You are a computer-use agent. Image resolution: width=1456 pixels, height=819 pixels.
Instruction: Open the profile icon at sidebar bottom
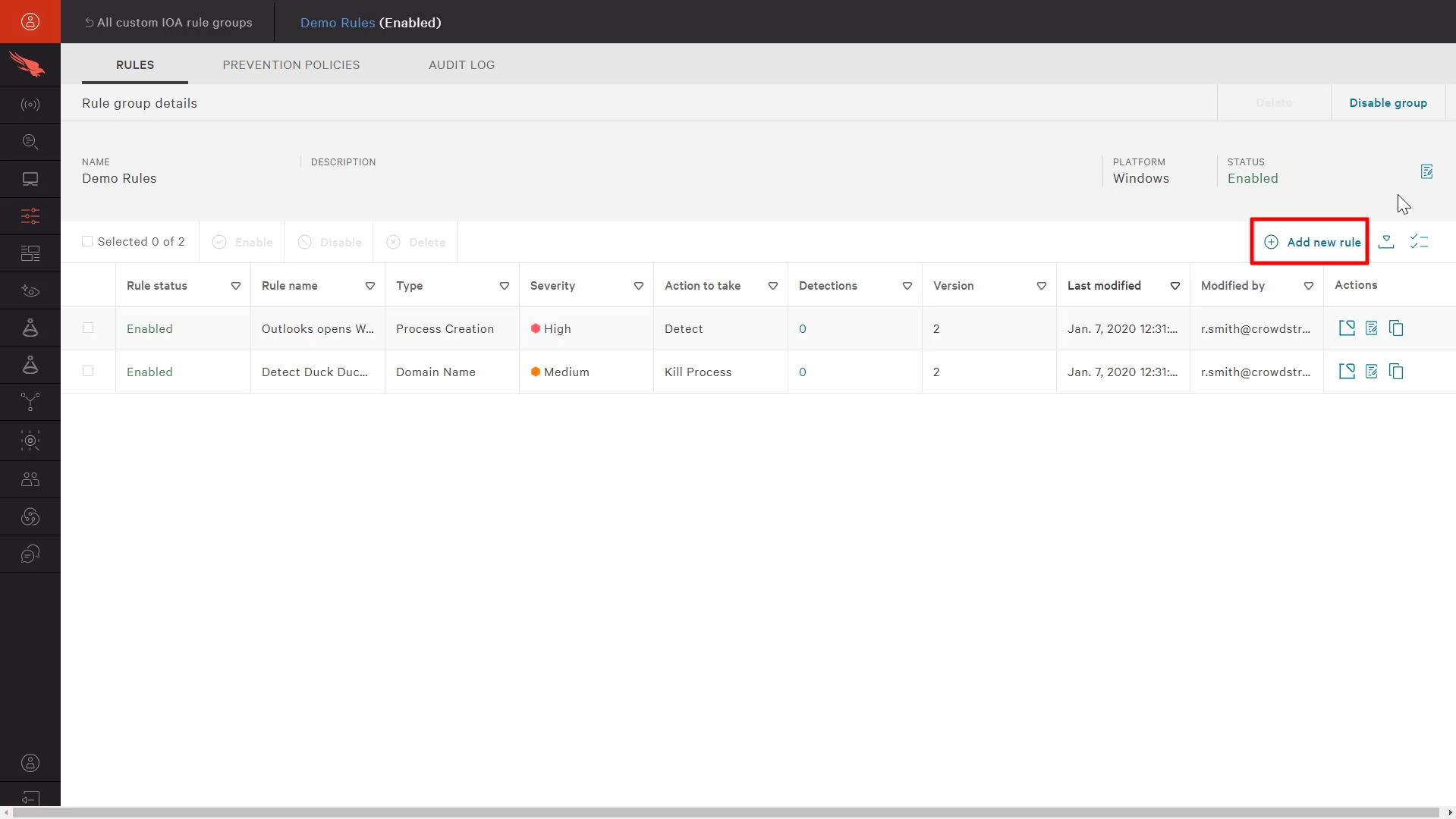click(30, 763)
